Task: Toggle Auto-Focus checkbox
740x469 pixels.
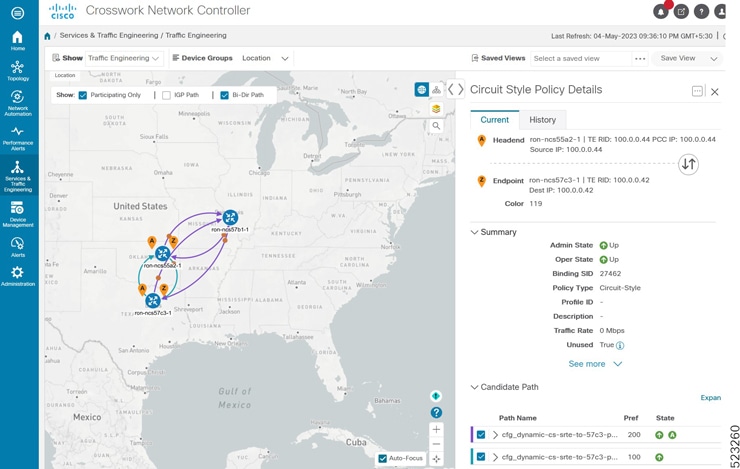Action: click(383, 458)
